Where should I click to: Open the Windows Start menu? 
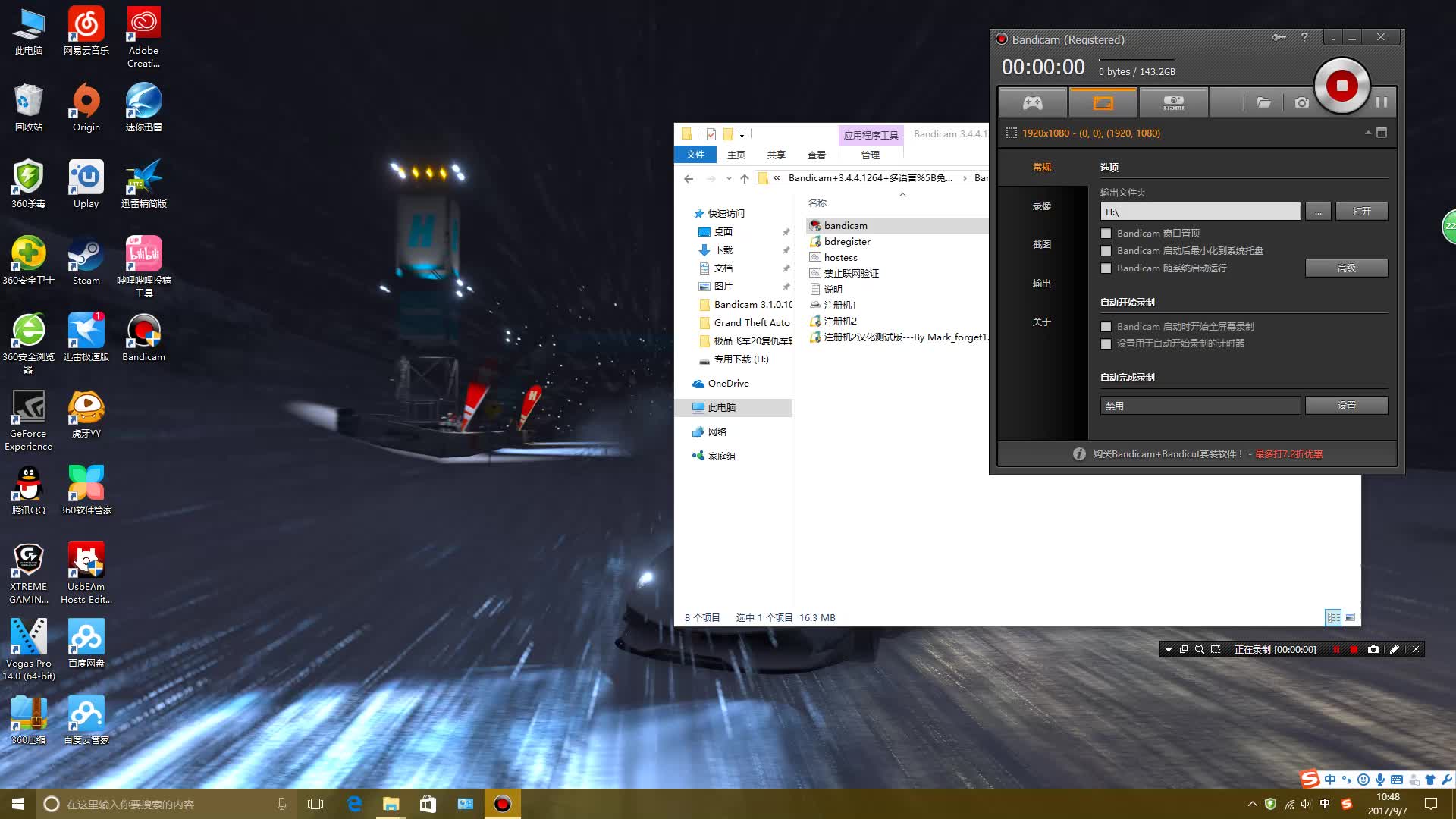pos(18,804)
